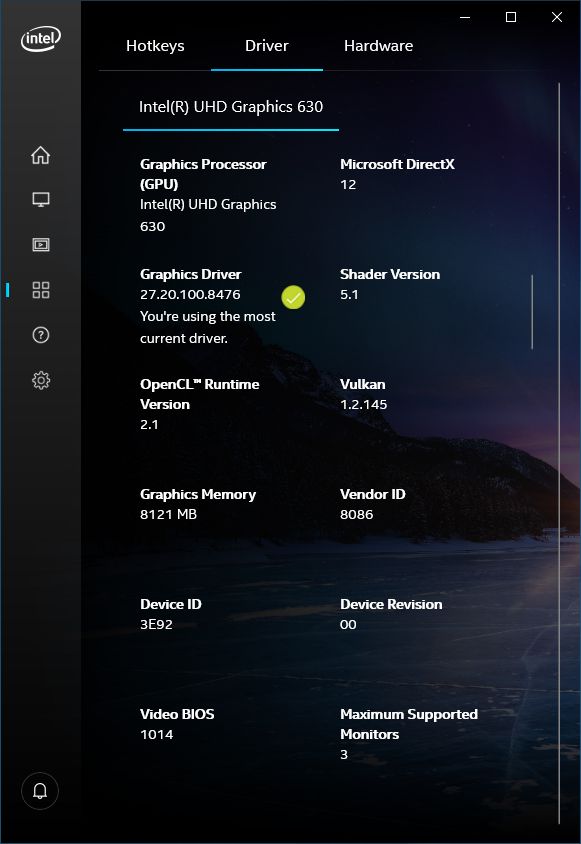Select the System grid icon
Image resolution: width=581 pixels, height=844 pixels.
tap(40, 290)
